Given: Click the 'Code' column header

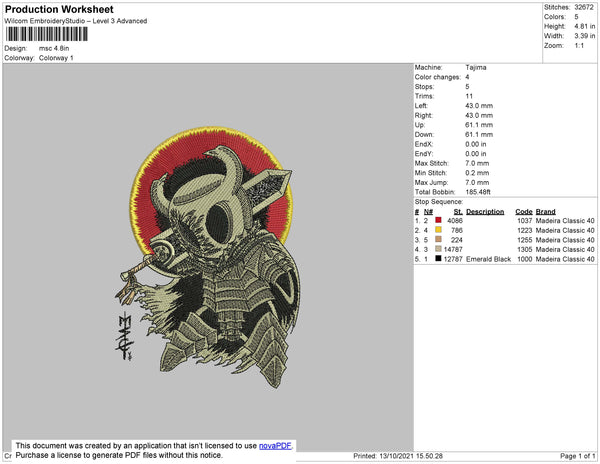Looking at the screenshot, I should point(524,212).
